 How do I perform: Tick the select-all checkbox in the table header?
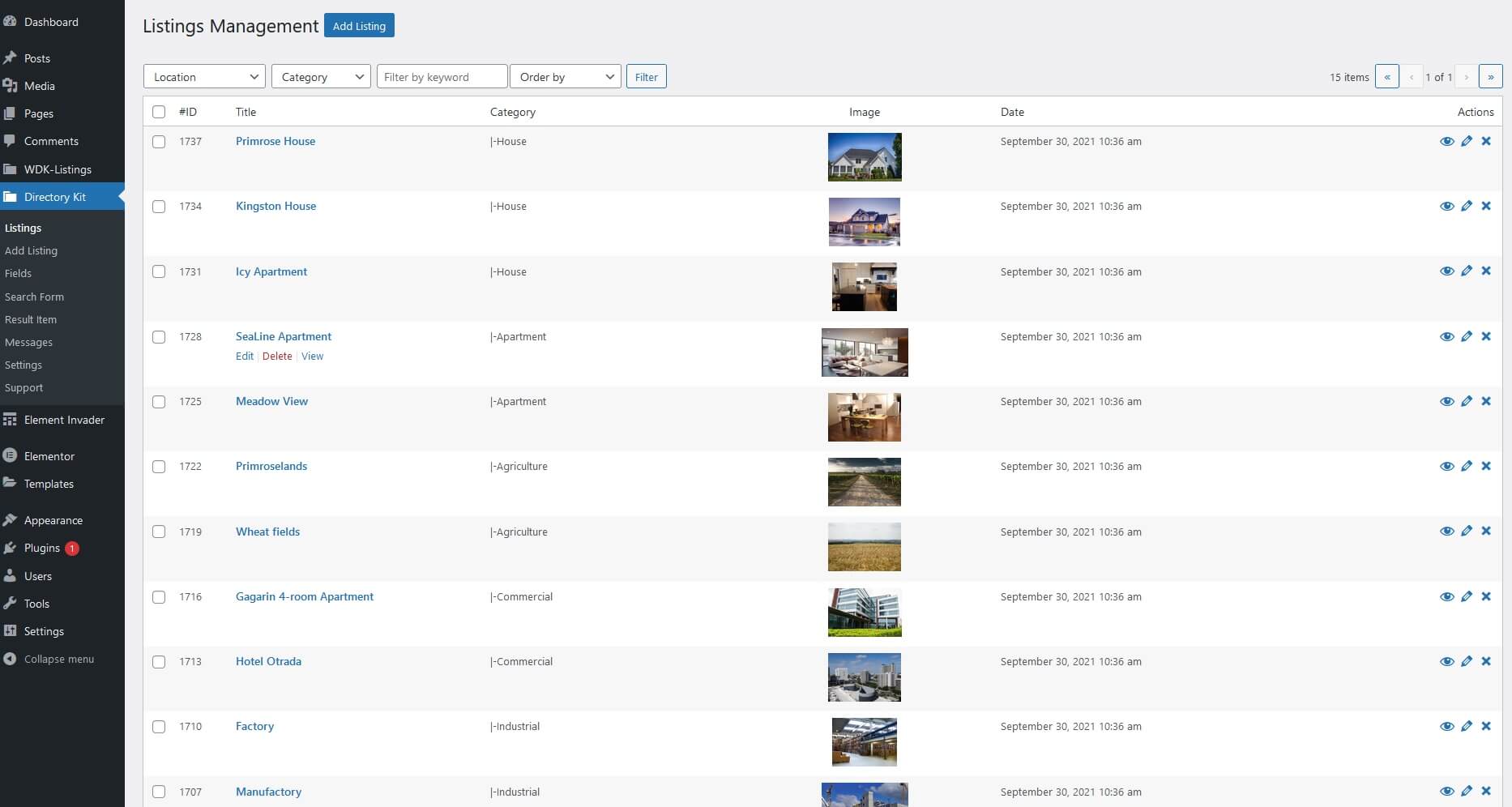tap(159, 112)
